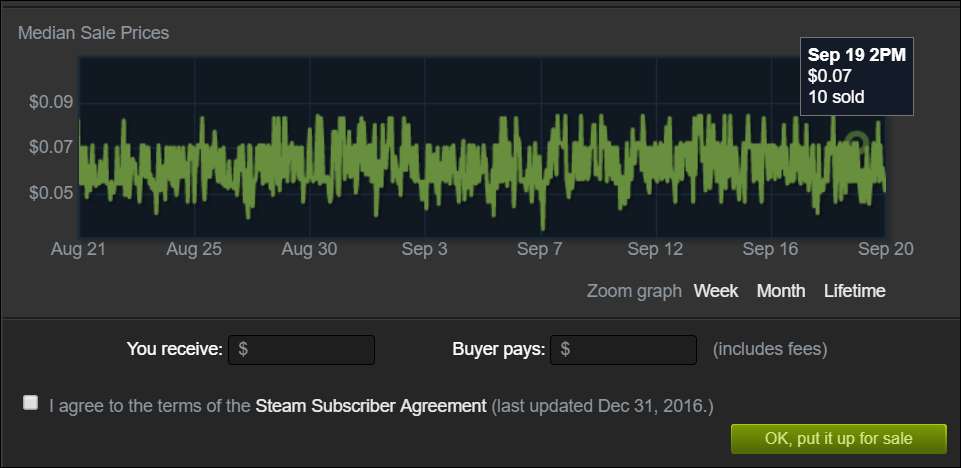Zoom graph to Week view
Image resolution: width=961 pixels, height=468 pixels.
[716, 291]
